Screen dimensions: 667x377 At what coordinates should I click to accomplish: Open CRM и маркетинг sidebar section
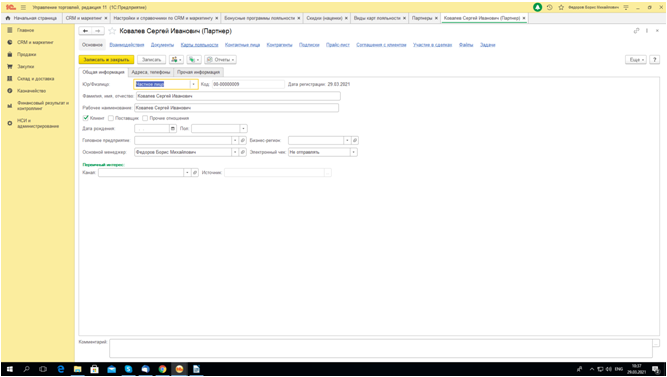(x=35, y=43)
